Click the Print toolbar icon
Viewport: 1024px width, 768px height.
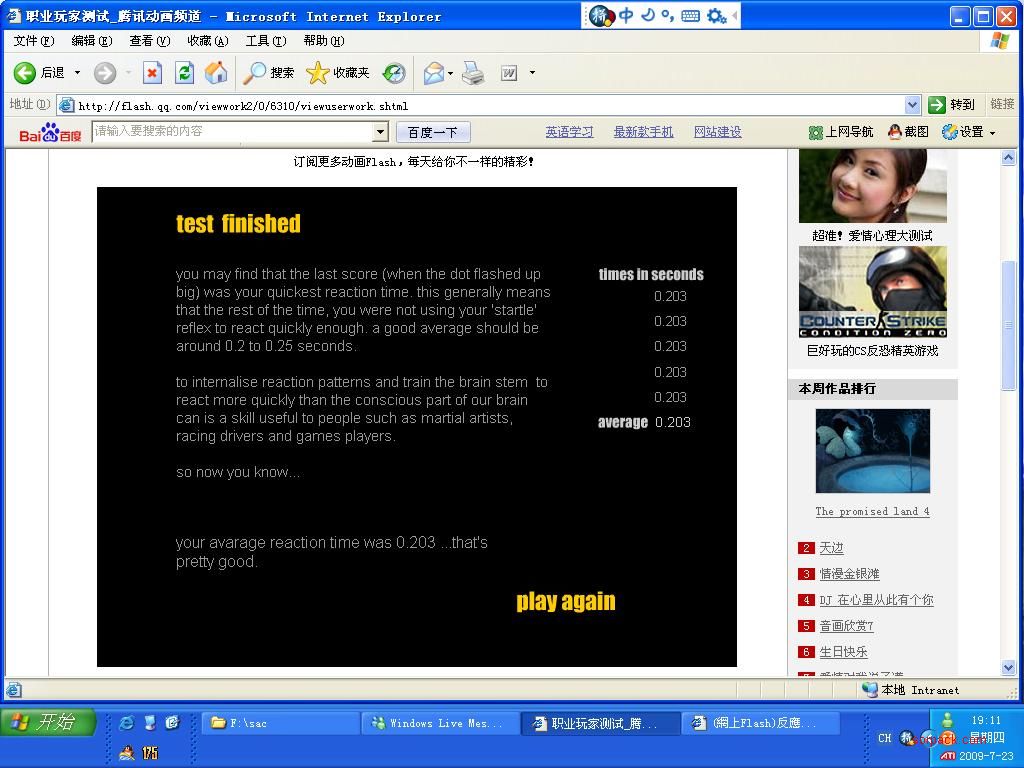[x=473, y=72]
